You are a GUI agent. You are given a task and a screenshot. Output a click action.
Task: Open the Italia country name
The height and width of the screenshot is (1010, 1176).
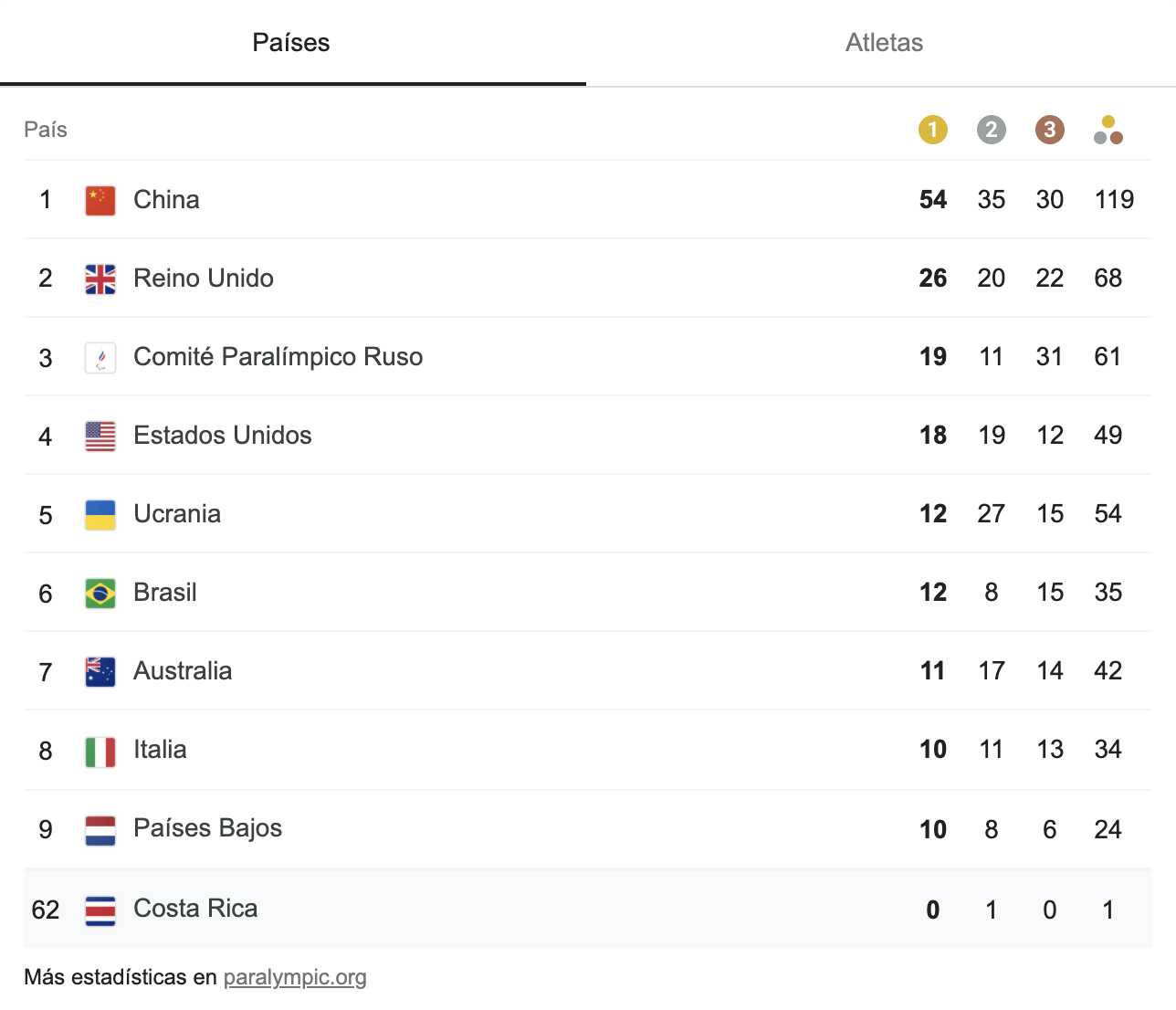(x=160, y=750)
